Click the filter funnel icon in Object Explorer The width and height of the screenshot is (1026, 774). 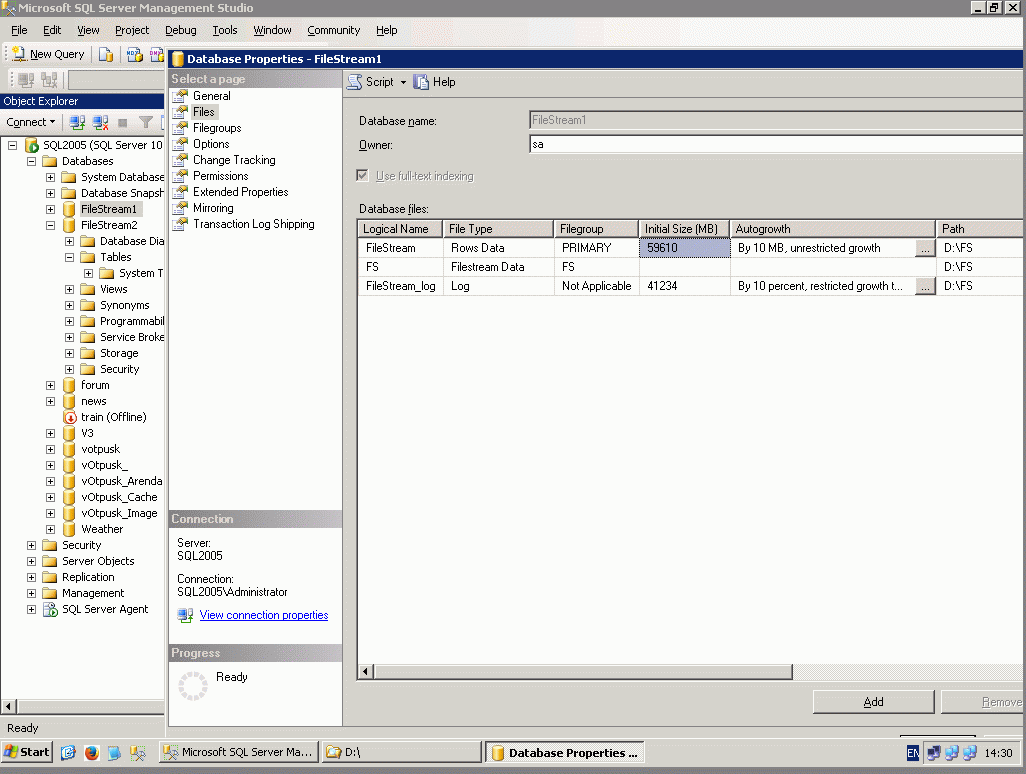[x=146, y=122]
